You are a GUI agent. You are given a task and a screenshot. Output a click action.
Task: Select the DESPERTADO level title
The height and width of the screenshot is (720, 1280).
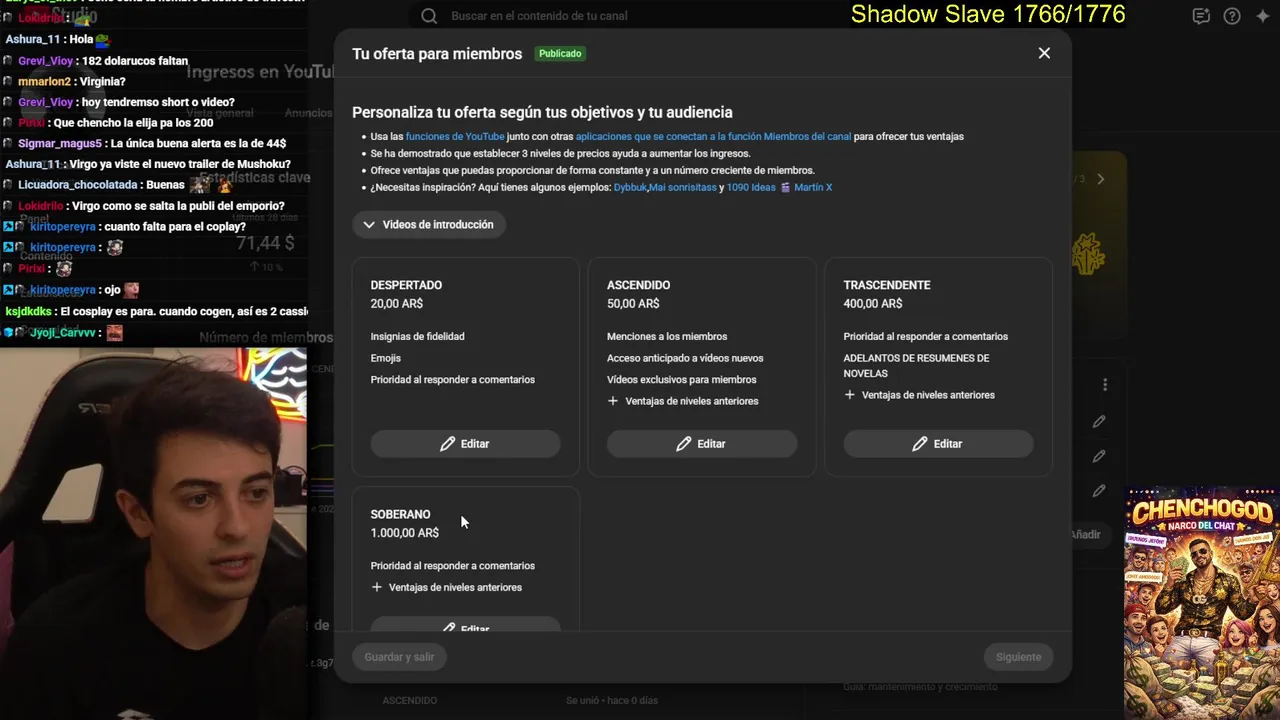(x=406, y=285)
